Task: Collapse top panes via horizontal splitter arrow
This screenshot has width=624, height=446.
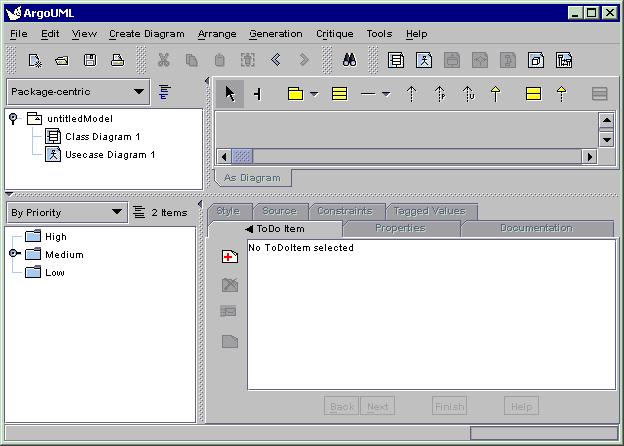Action: pos(10,195)
